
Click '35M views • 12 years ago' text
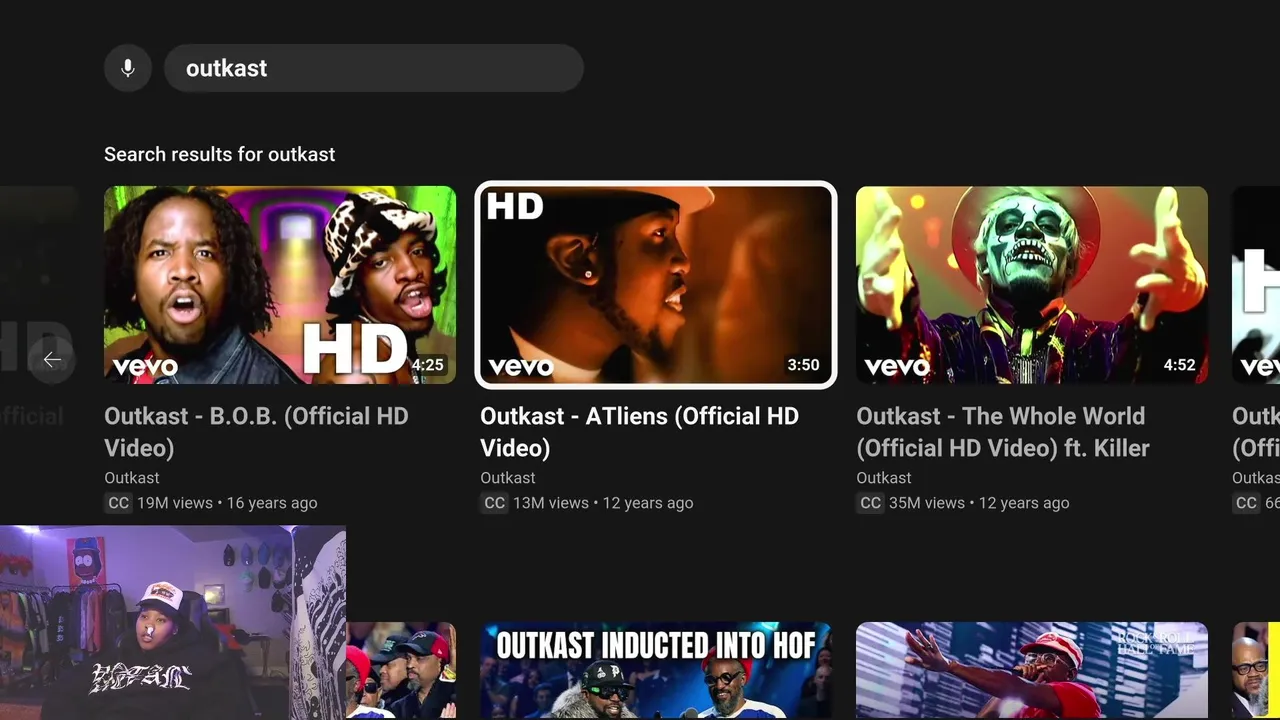point(979,503)
